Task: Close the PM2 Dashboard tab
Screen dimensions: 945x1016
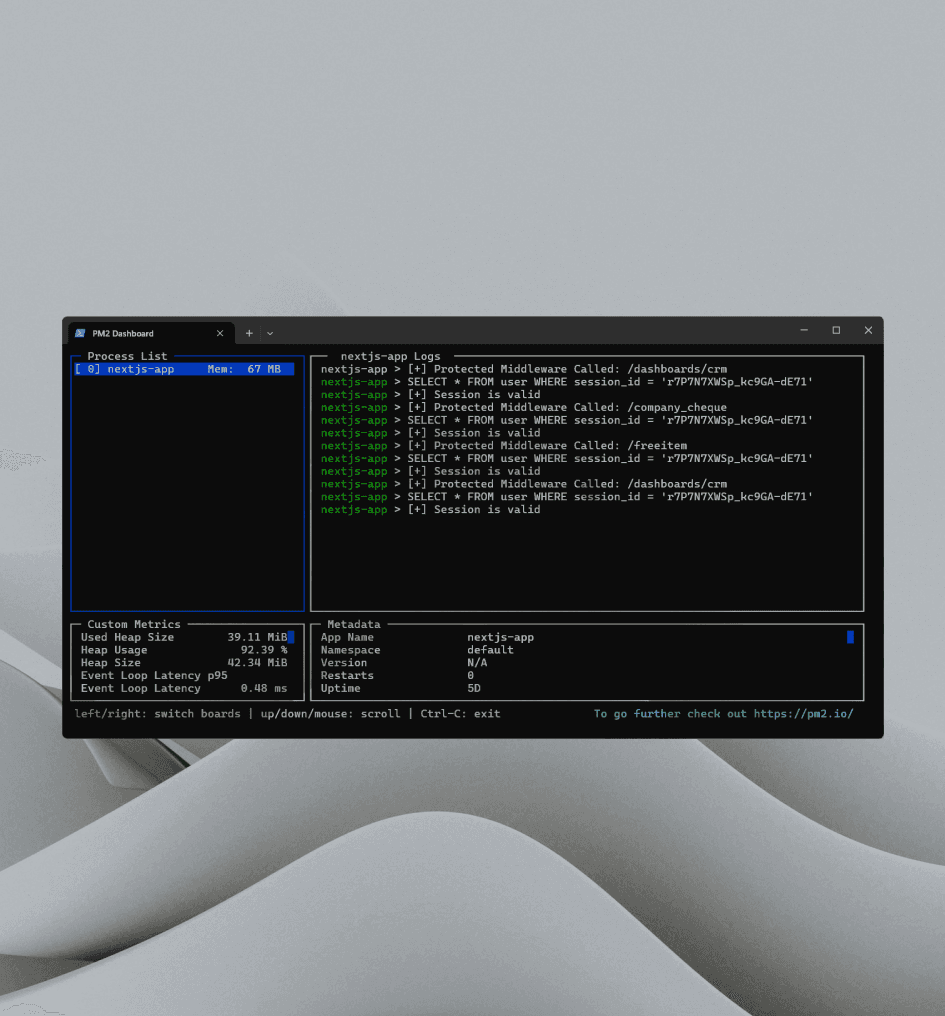Action: coord(220,333)
